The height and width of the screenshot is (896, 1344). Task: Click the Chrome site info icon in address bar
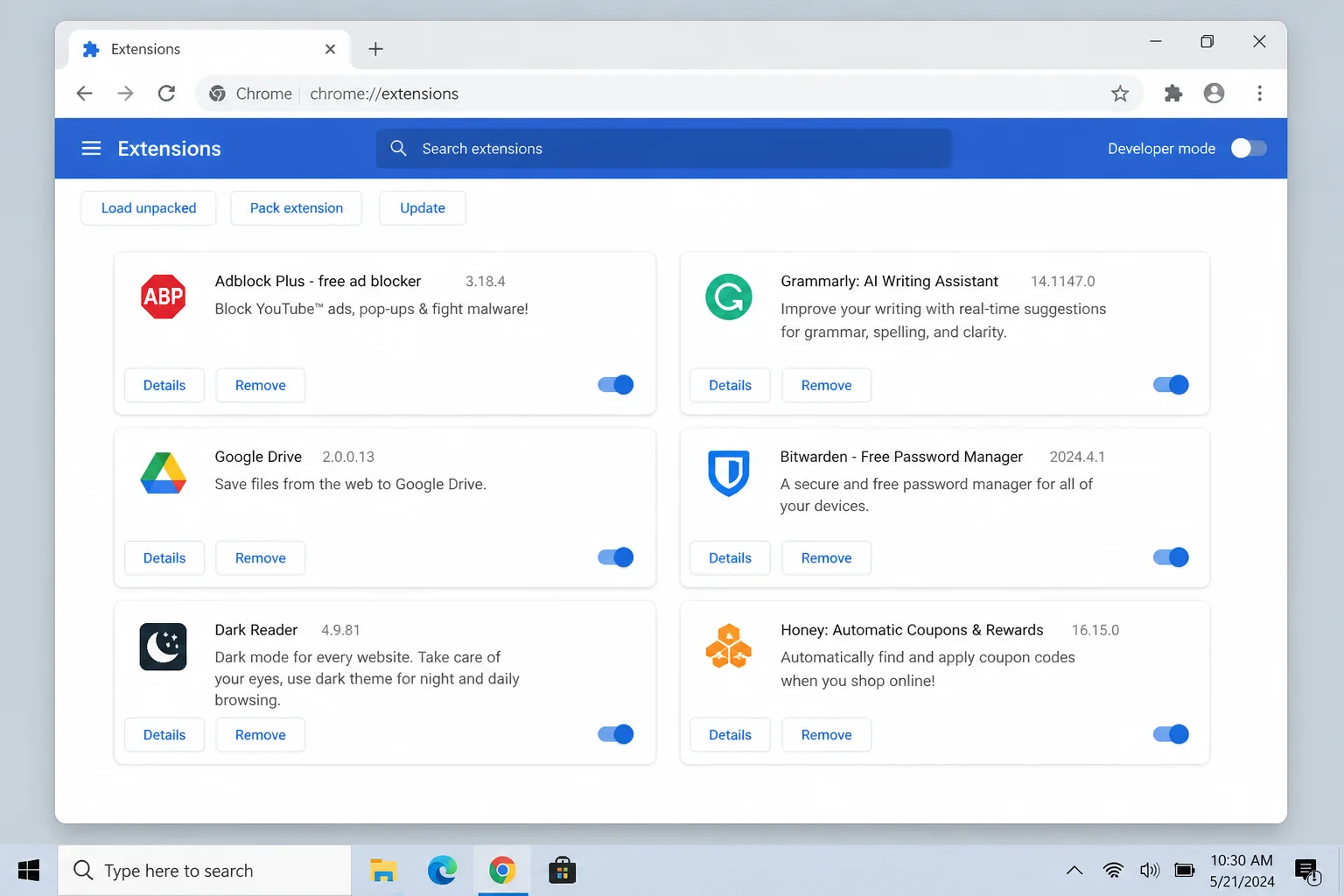pyautogui.click(x=218, y=94)
